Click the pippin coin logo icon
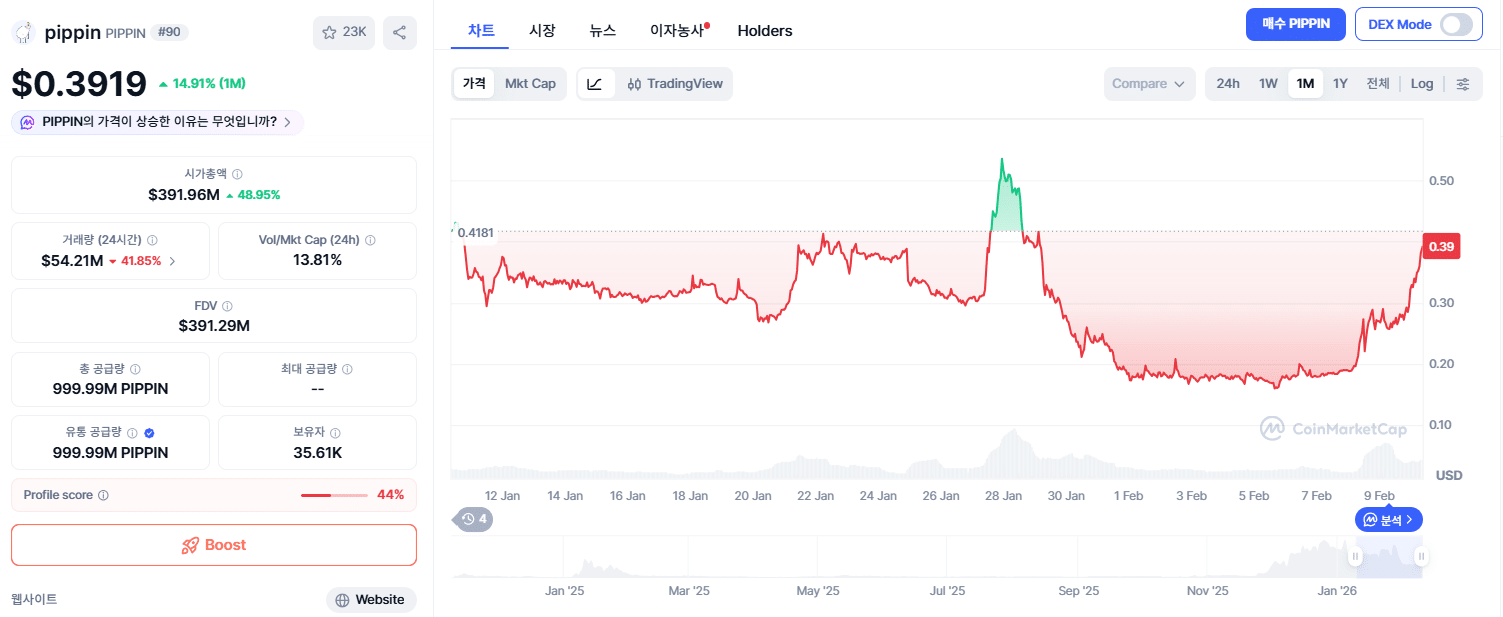Screen dimensions: 1503x617 [23, 32]
